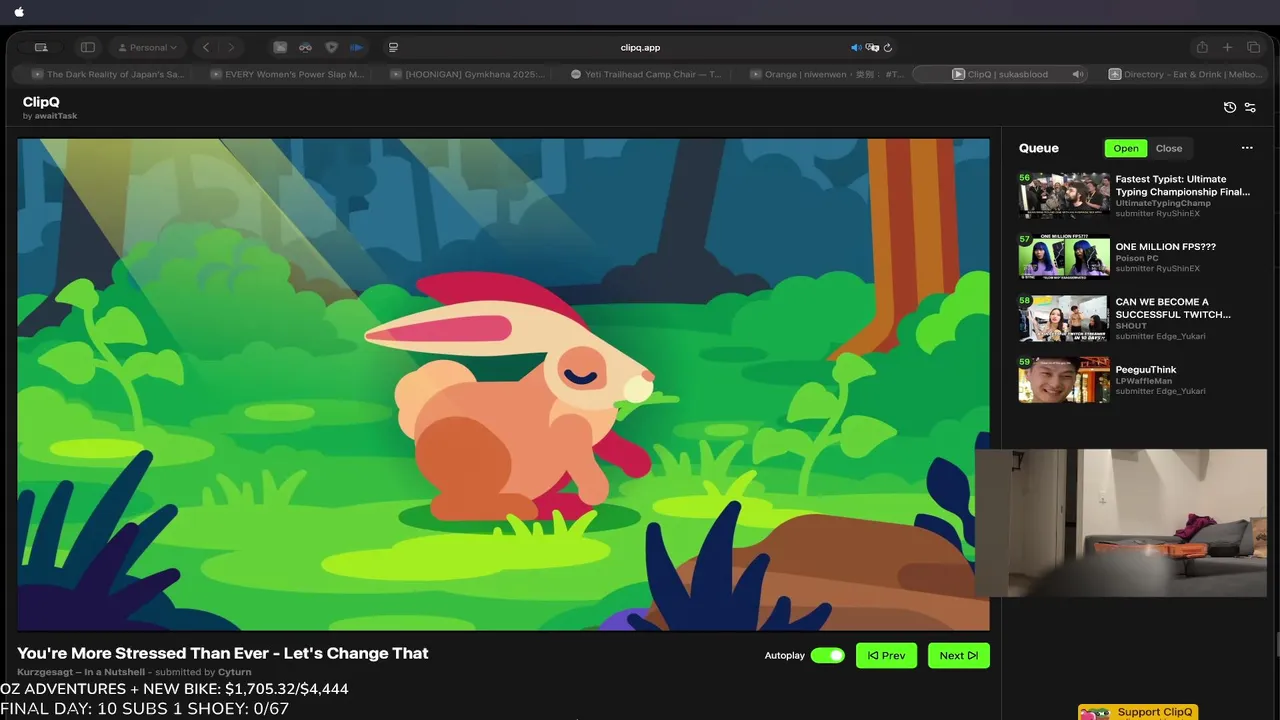Reload the clipq.app page

(x=888, y=47)
